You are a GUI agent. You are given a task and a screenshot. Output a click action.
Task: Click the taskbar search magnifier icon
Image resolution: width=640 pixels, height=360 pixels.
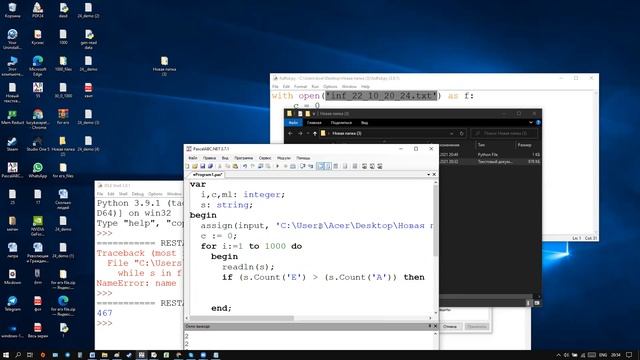pos(18,355)
